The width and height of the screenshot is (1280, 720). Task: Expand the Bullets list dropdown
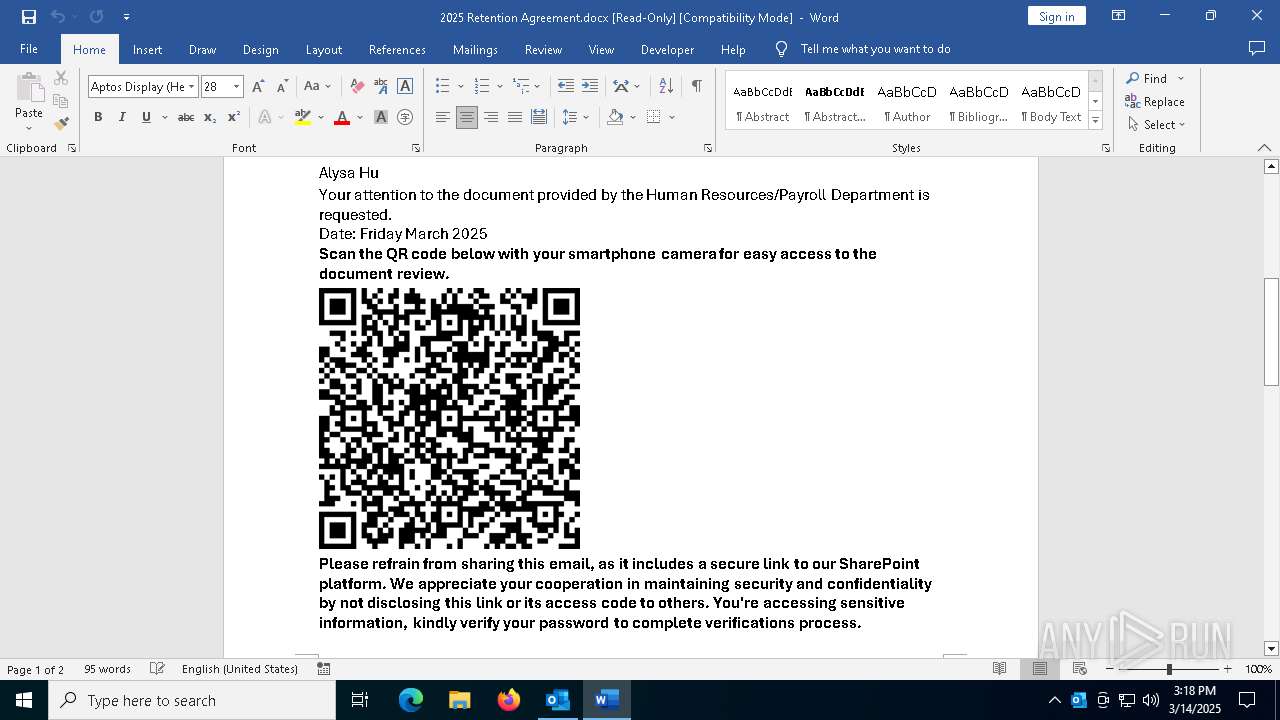point(459,87)
